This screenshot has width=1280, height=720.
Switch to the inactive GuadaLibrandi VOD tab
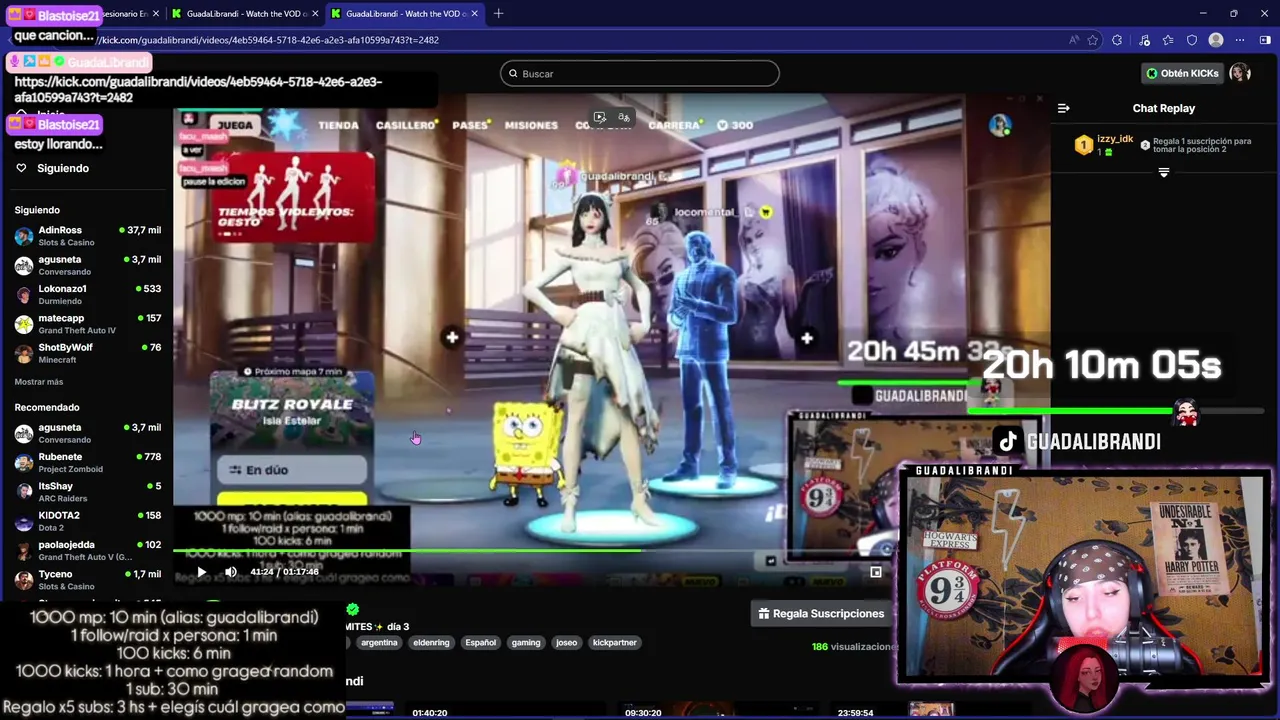coord(243,13)
